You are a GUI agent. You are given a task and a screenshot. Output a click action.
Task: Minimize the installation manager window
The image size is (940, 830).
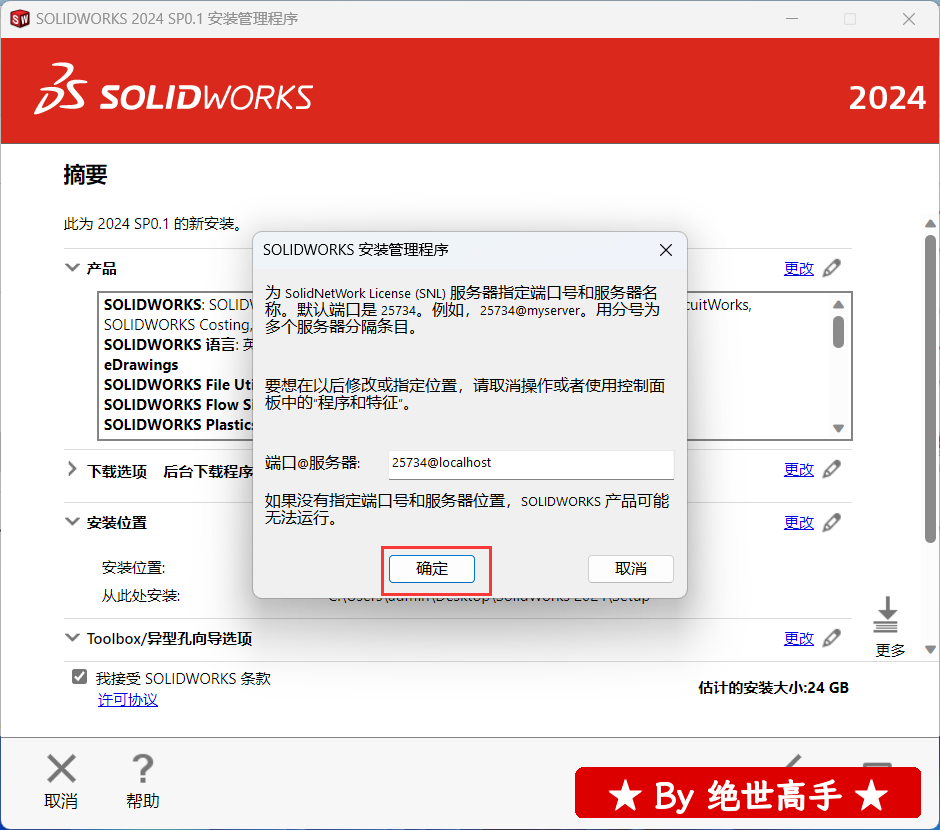pos(792,19)
